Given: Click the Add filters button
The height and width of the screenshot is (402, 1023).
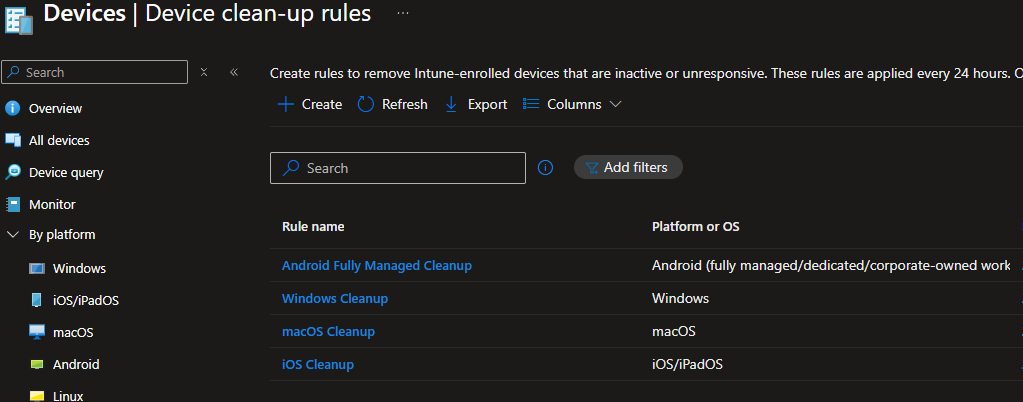Looking at the screenshot, I should [627, 167].
